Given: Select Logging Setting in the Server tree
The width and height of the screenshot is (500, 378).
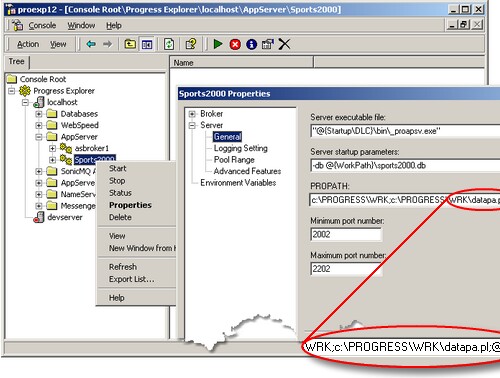Looking at the screenshot, I should point(241,148).
